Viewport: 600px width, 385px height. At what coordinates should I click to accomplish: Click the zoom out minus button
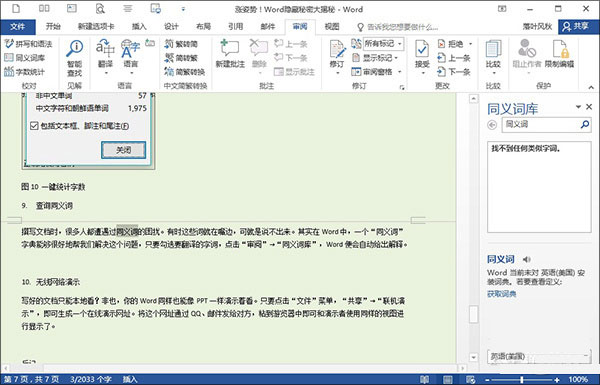point(487,380)
